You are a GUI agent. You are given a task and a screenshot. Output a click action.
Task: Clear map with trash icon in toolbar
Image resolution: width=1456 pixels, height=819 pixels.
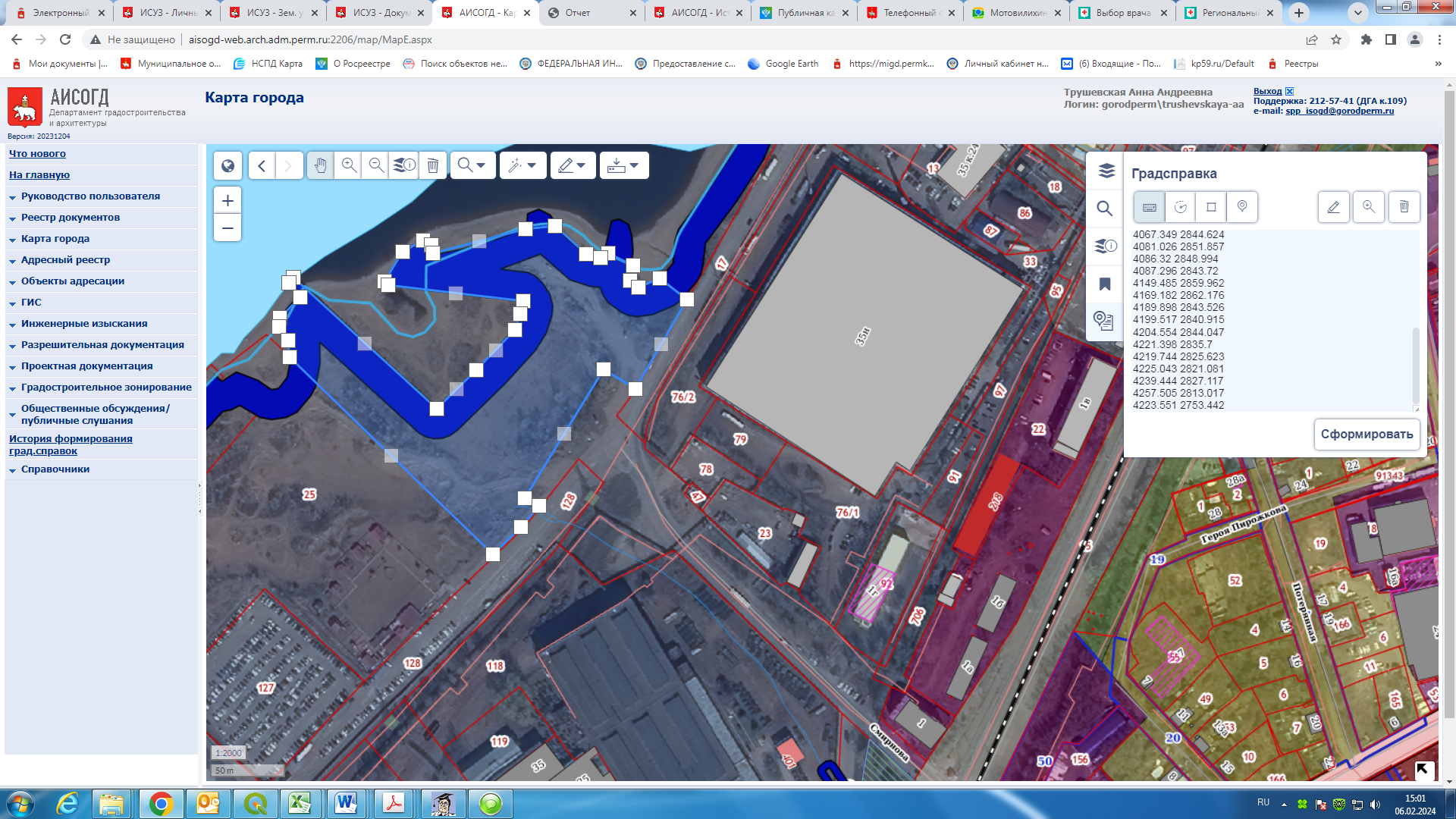(432, 165)
